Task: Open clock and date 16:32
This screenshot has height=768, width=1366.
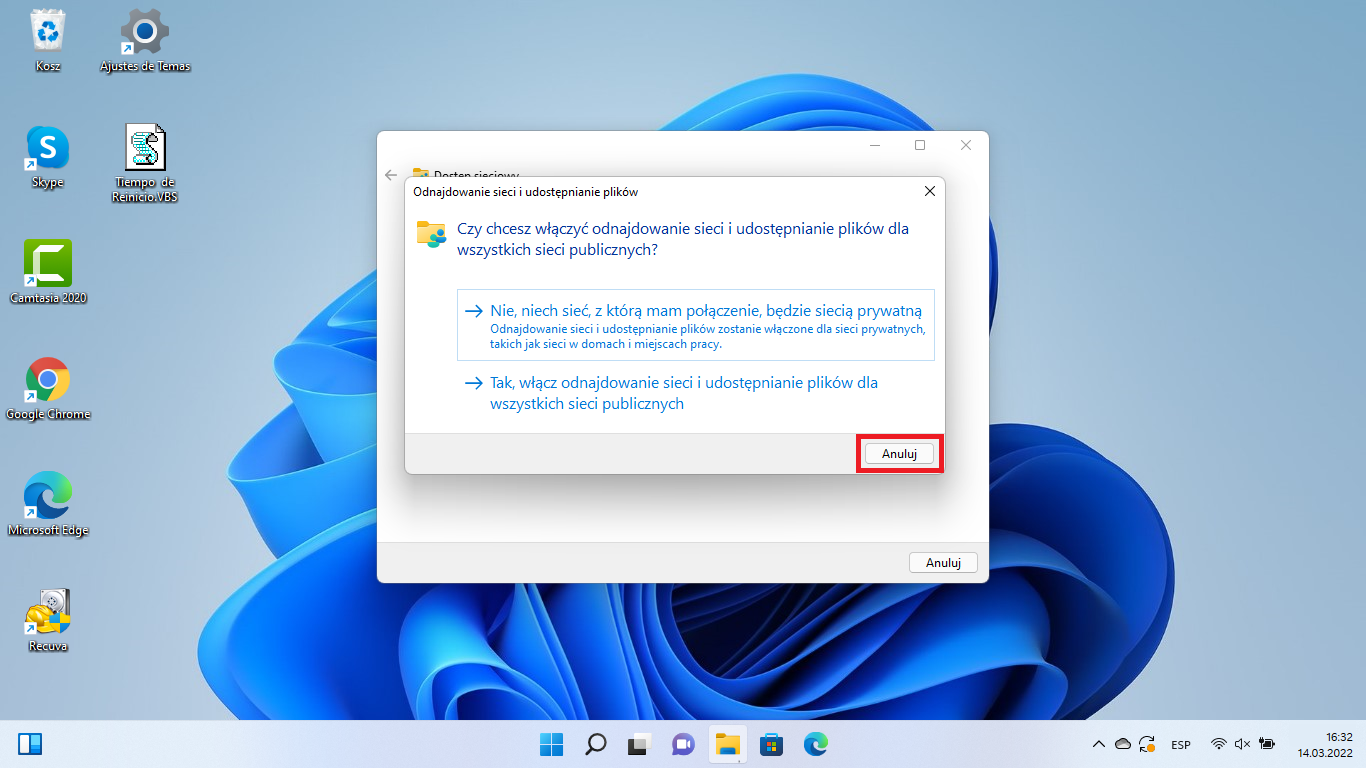Action: click(x=1325, y=744)
